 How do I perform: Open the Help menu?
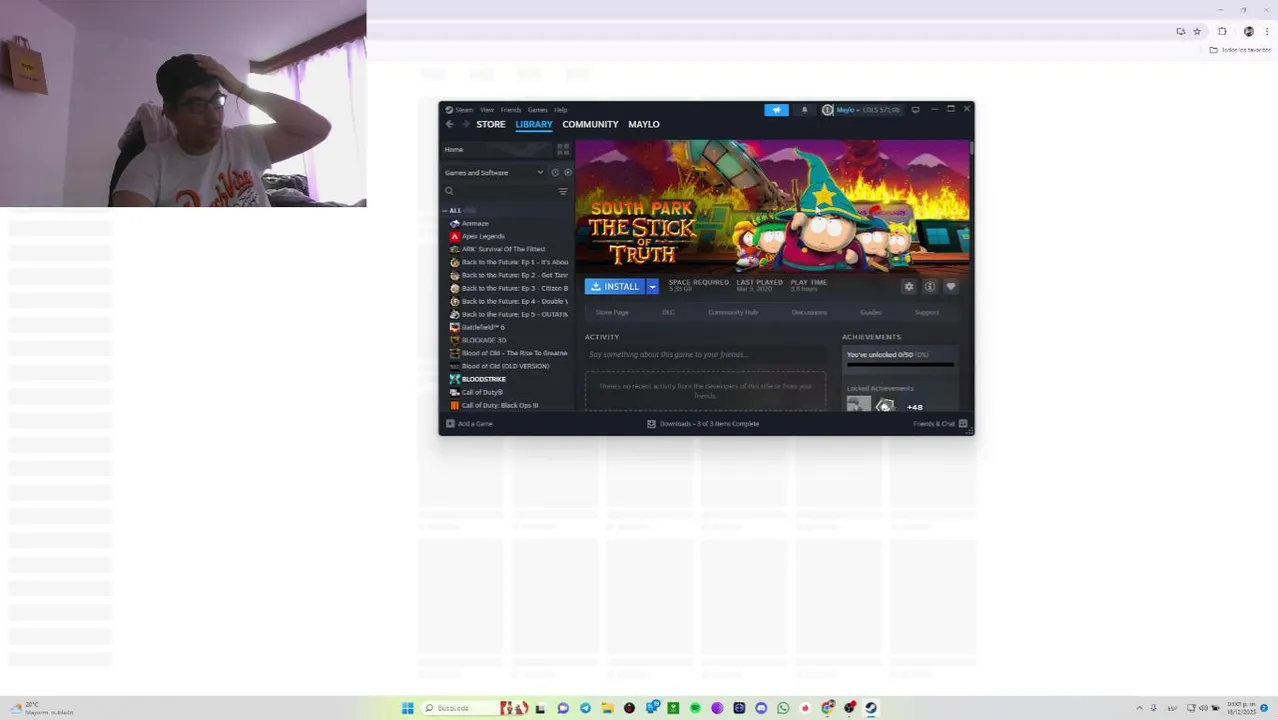click(x=561, y=110)
